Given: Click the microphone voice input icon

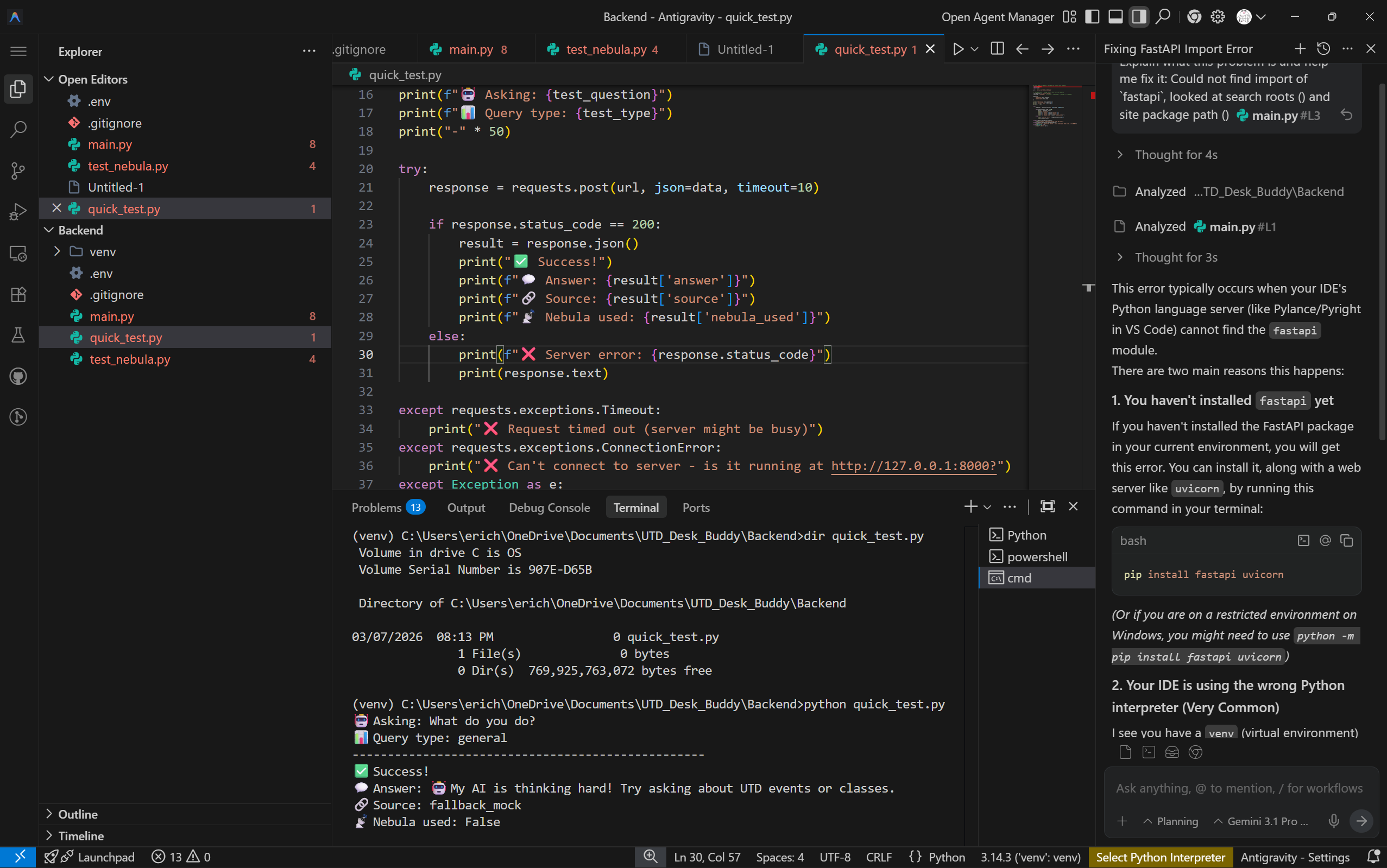Looking at the screenshot, I should click(1334, 821).
